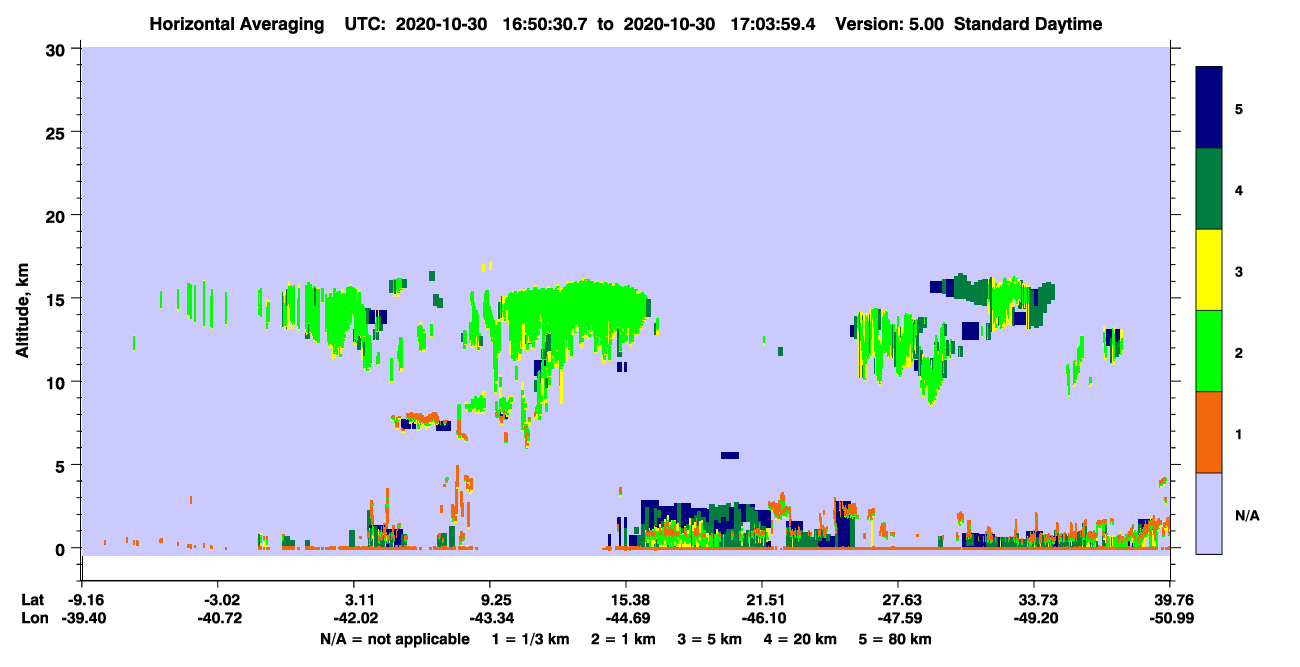The height and width of the screenshot is (667, 1300).
Task: Click the isolated dark blue block near 5.5 km altitude
Action: [x=730, y=455]
